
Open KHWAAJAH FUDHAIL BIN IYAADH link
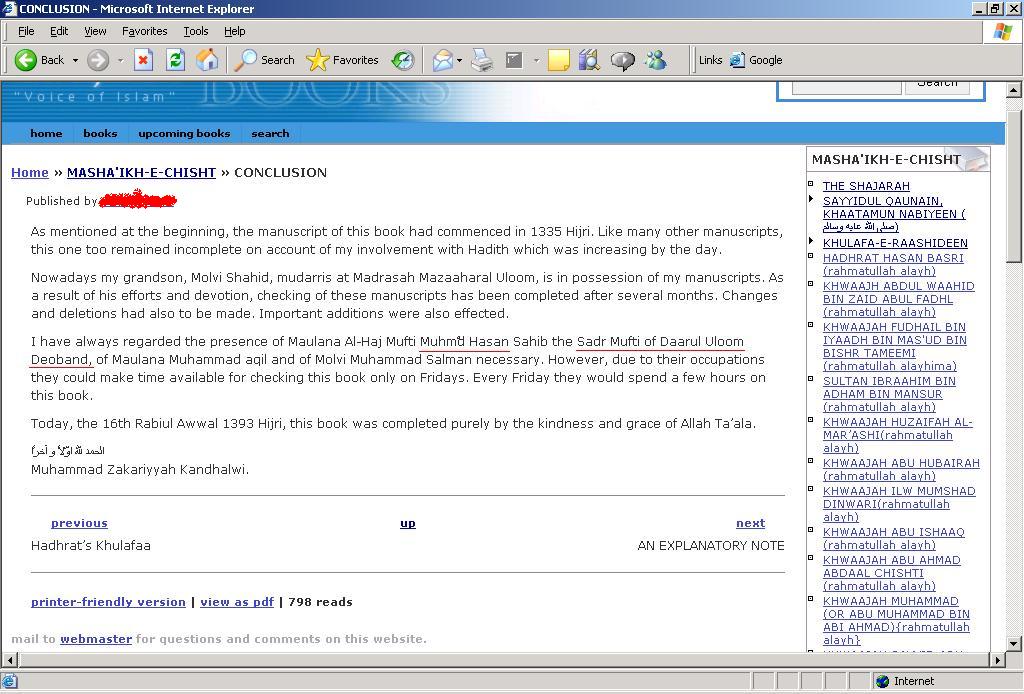click(x=895, y=347)
